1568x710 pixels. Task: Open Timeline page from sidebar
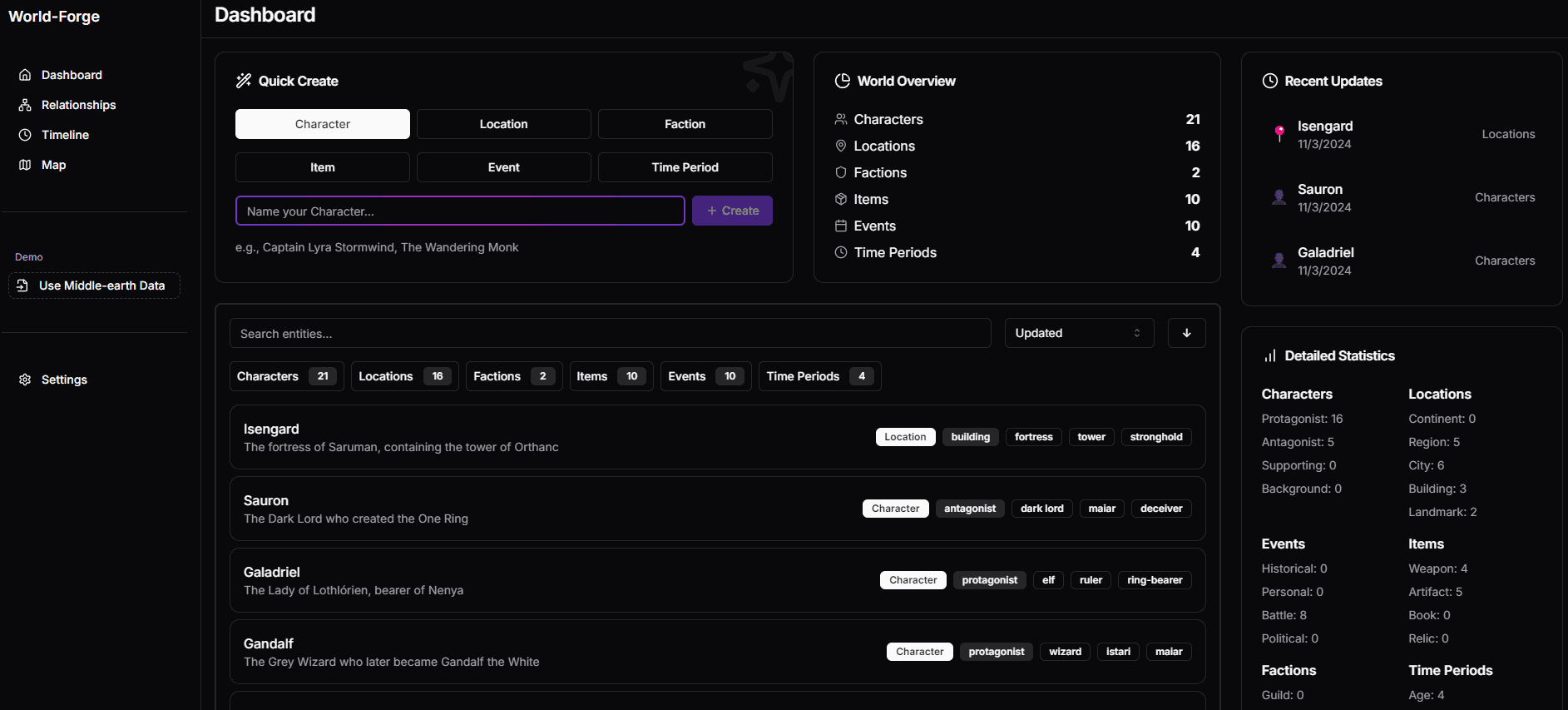(x=66, y=135)
